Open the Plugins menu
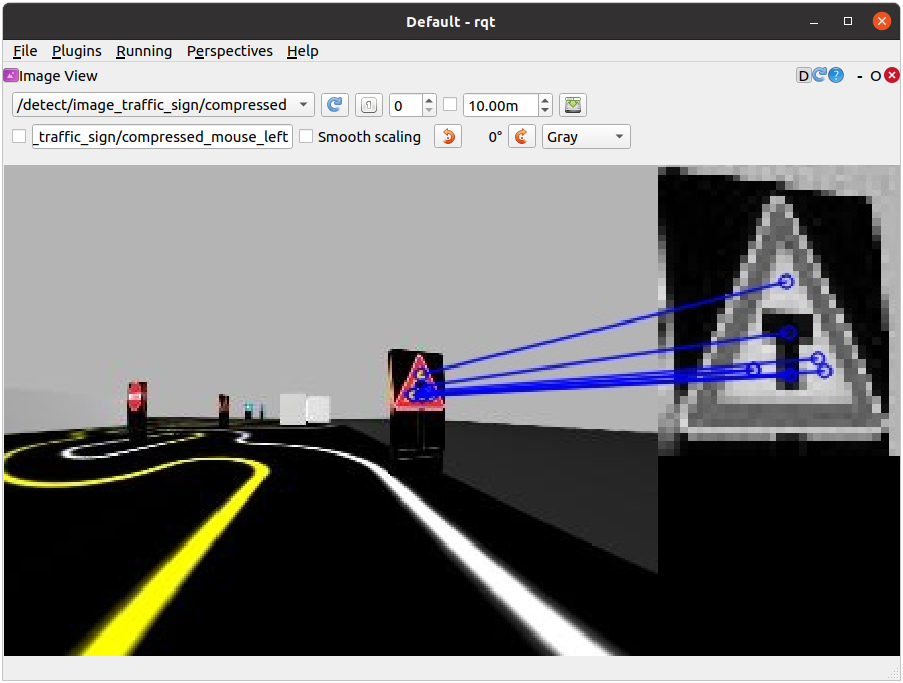This screenshot has height=683, width=903. [77, 51]
